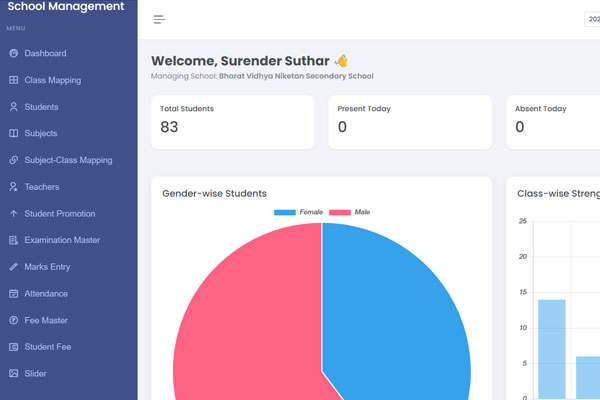
Task: Click the Teachers person icon
Action: pyautogui.click(x=14, y=187)
